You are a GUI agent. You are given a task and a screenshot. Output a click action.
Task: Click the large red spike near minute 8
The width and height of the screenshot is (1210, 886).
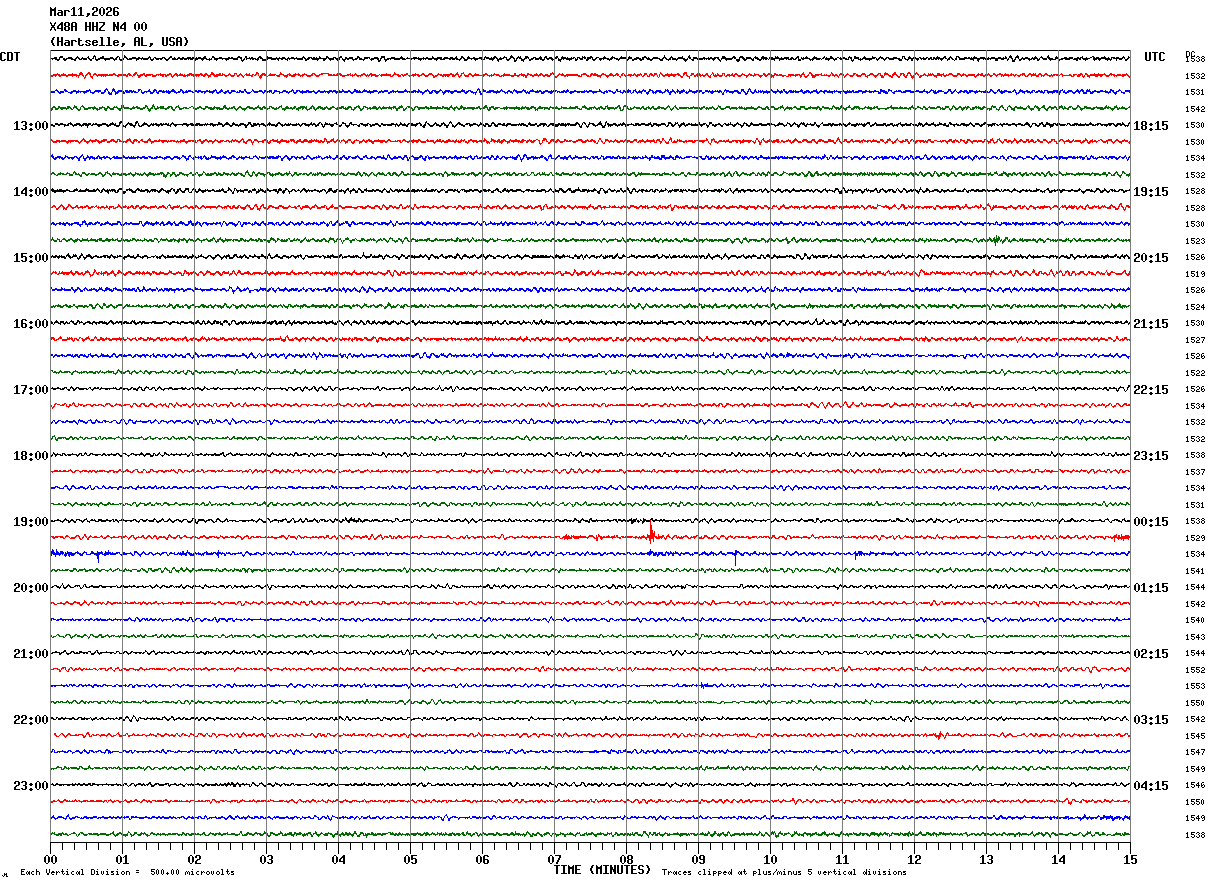pos(651,533)
